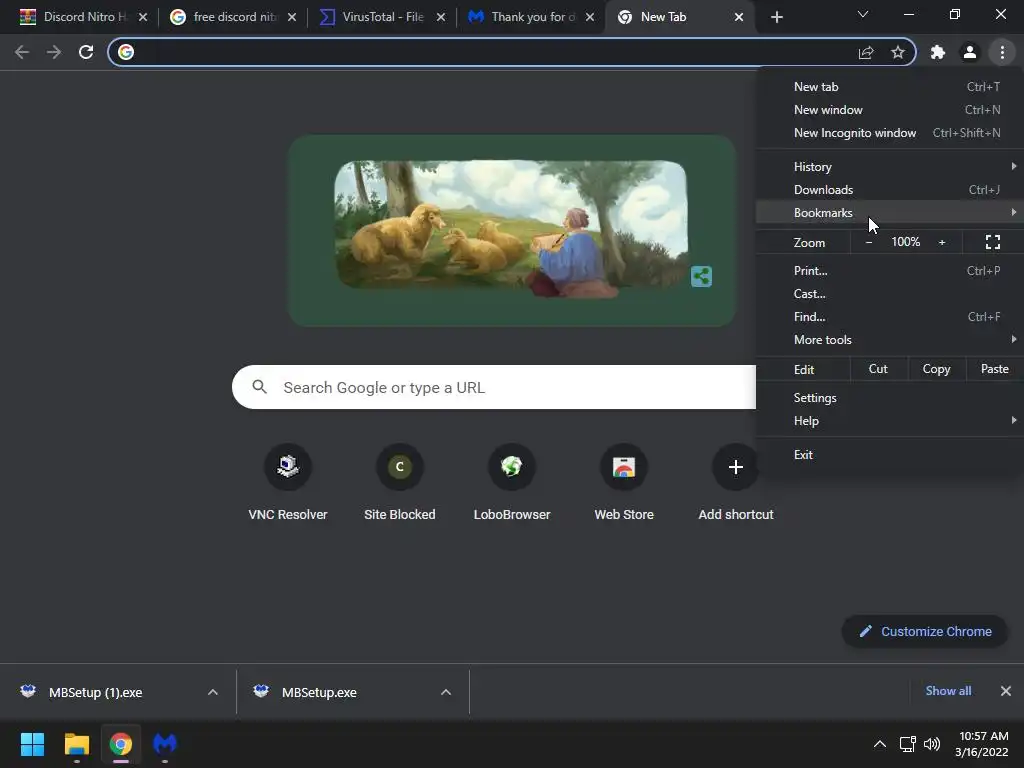Close the downloads bar
This screenshot has width=1024, height=768.
[x=1006, y=691]
